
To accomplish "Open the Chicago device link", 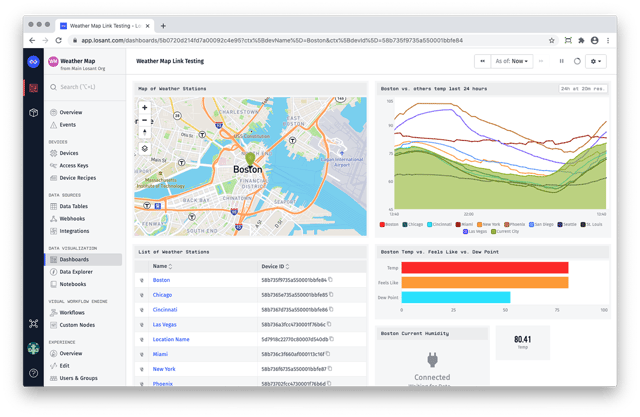I will click(x=162, y=295).
